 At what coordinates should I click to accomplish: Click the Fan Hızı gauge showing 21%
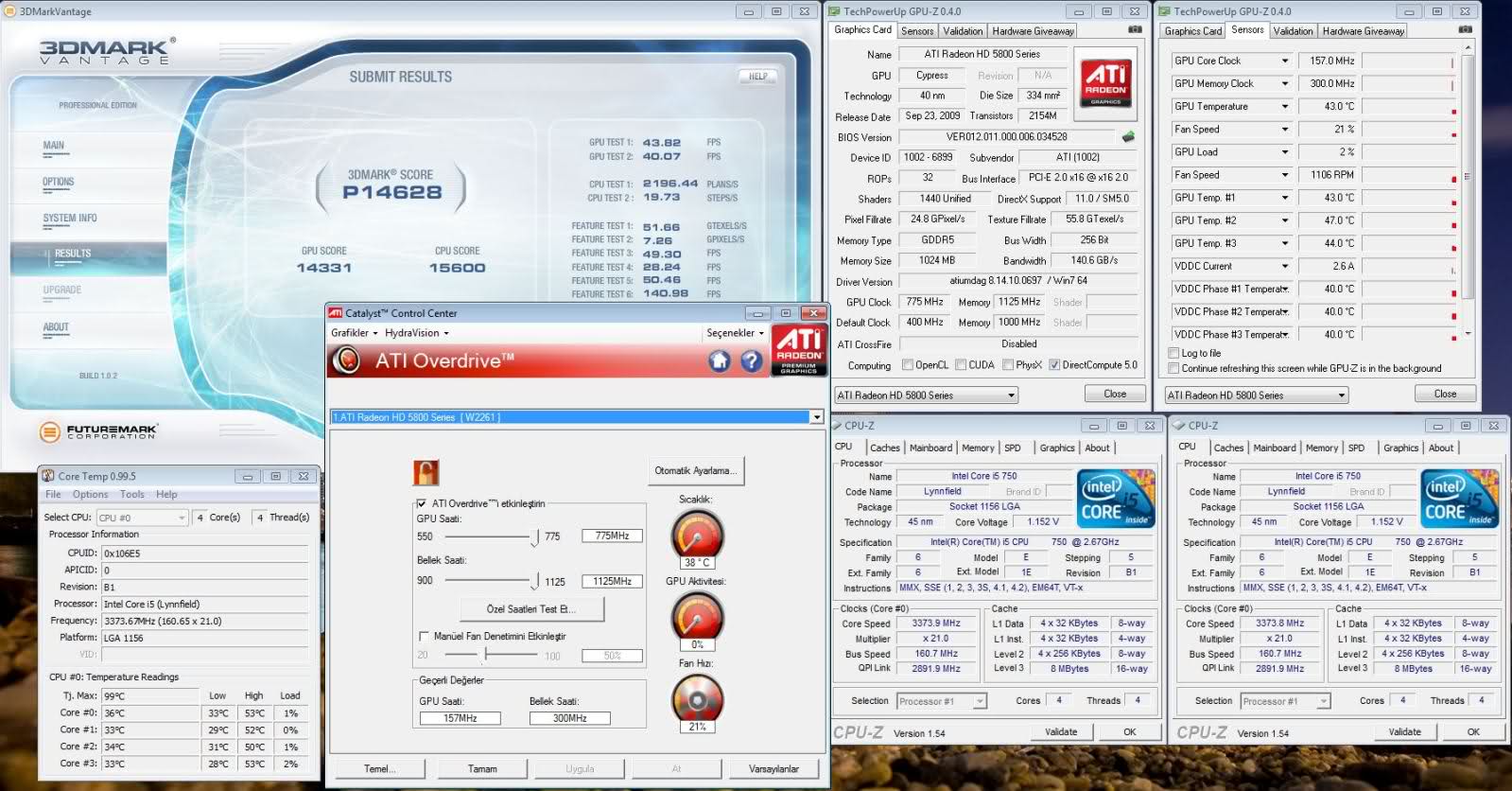[697, 700]
